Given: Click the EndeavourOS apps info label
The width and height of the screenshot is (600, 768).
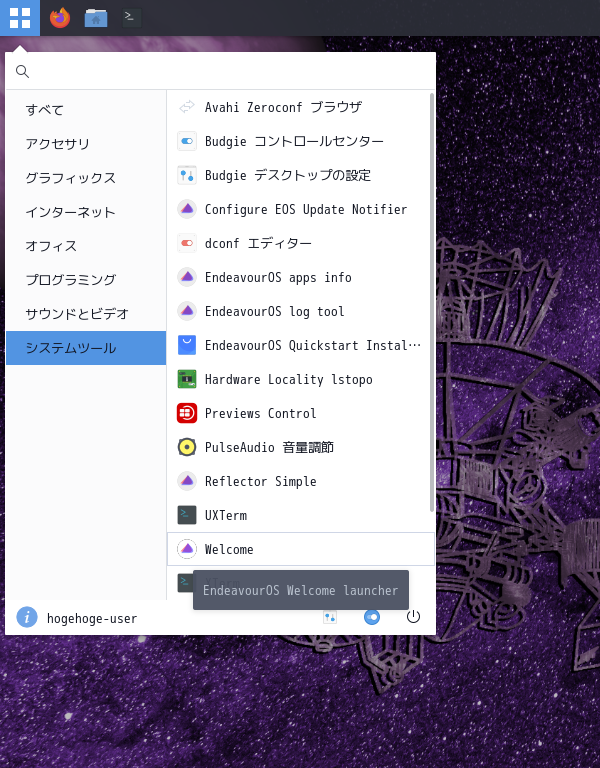Looking at the screenshot, I should (x=278, y=278).
